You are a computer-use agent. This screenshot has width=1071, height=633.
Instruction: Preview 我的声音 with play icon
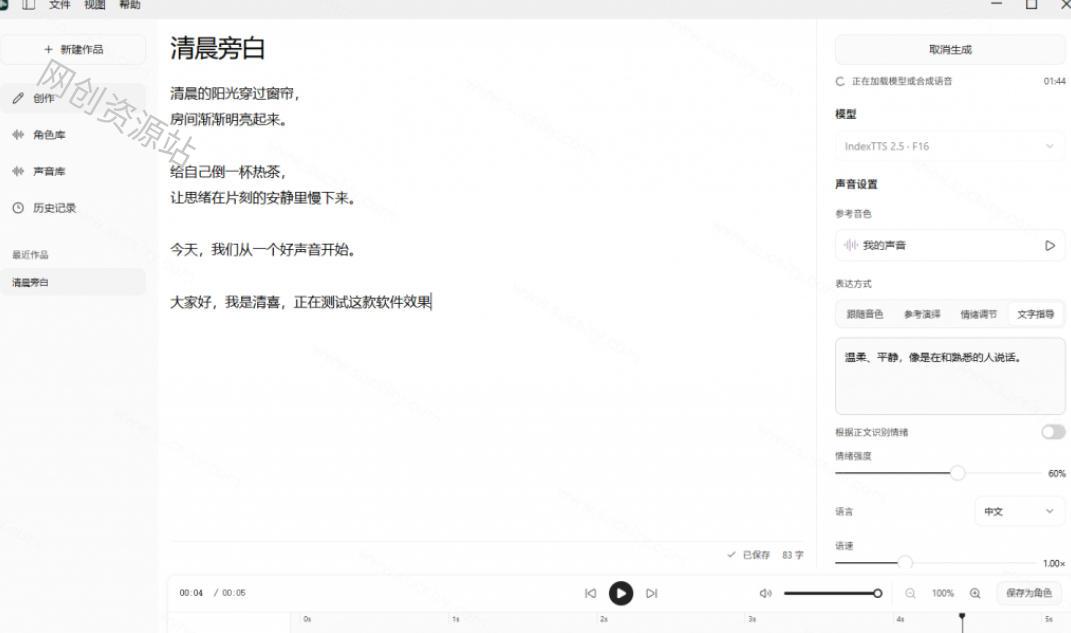click(x=1050, y=245)
